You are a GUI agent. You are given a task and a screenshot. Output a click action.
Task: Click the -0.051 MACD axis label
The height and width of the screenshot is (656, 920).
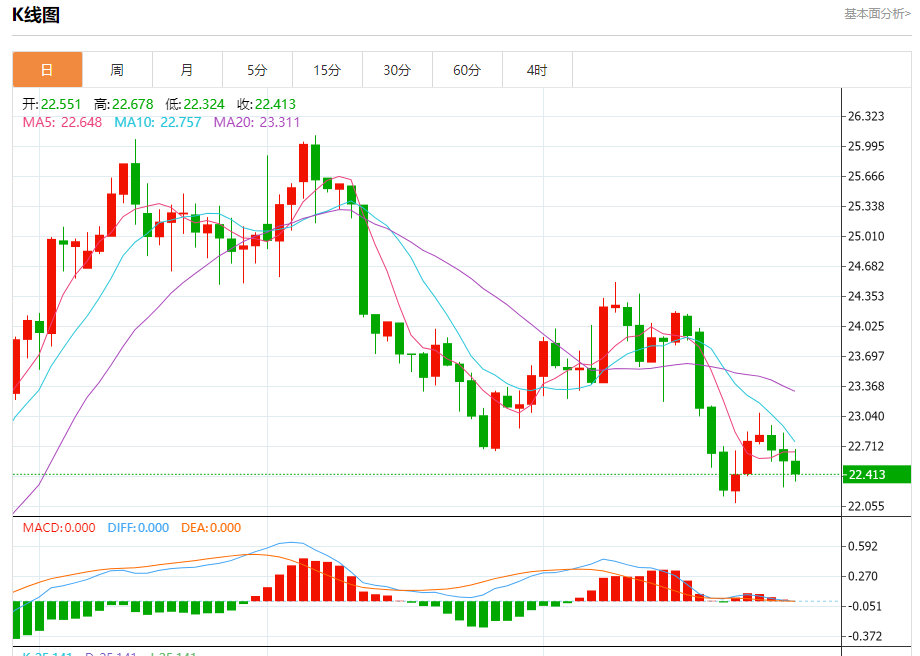[x=863, y=606]
